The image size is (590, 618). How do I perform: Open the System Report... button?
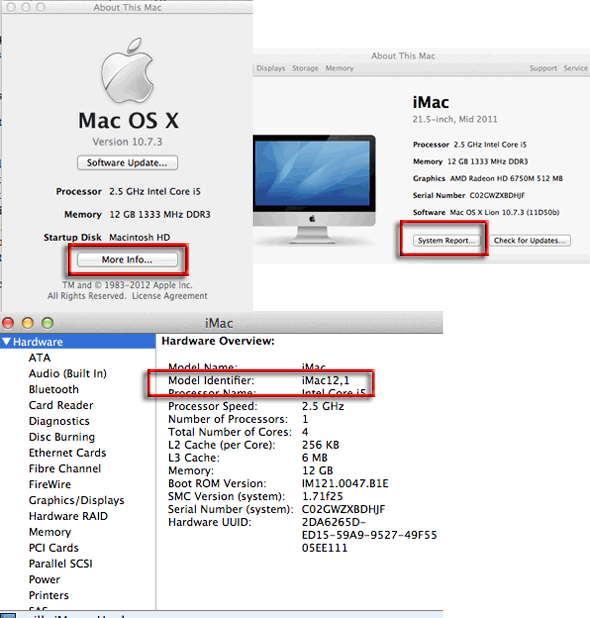pyautogui.click(x=446, y=240)
